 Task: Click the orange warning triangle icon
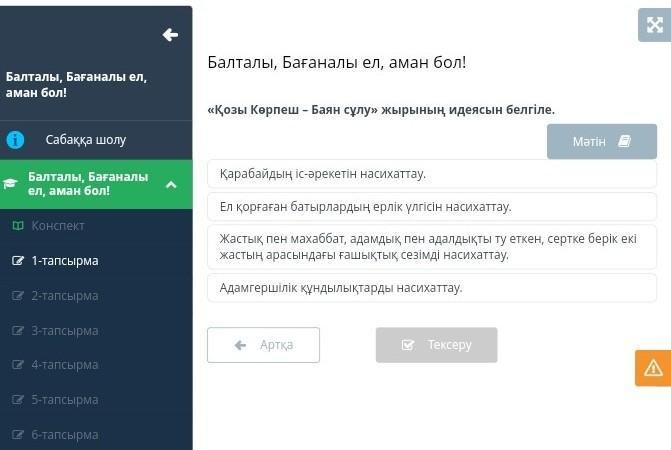(x=653, y=368)
